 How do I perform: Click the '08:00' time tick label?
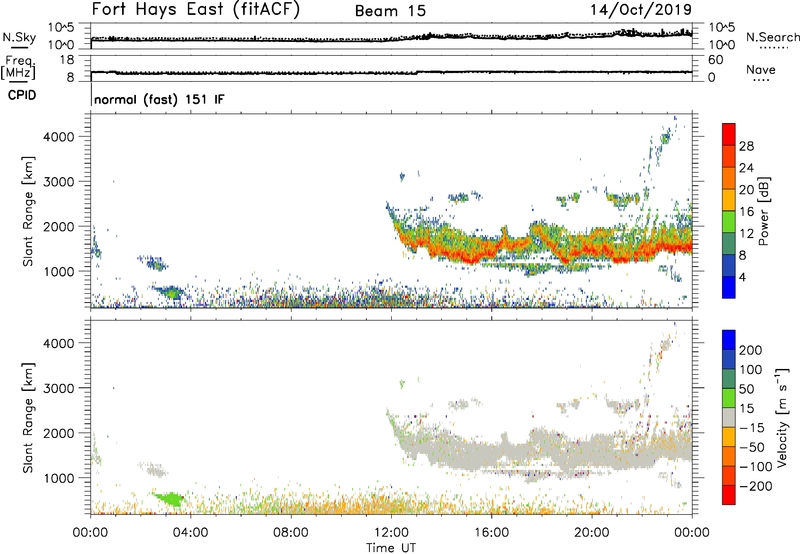pyautogui.click(x=291, y=533)
